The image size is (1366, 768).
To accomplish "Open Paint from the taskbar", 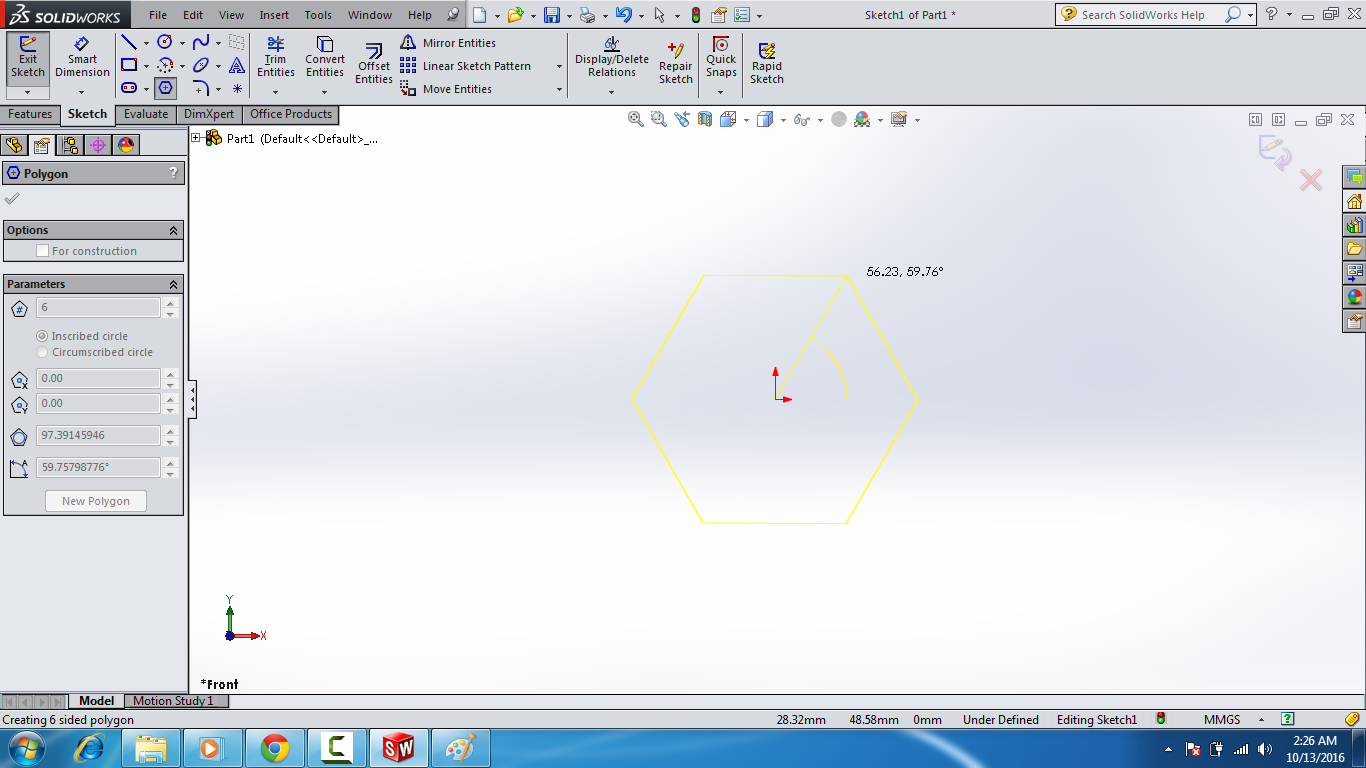I will pyautogui.click(x=461, y=748).
